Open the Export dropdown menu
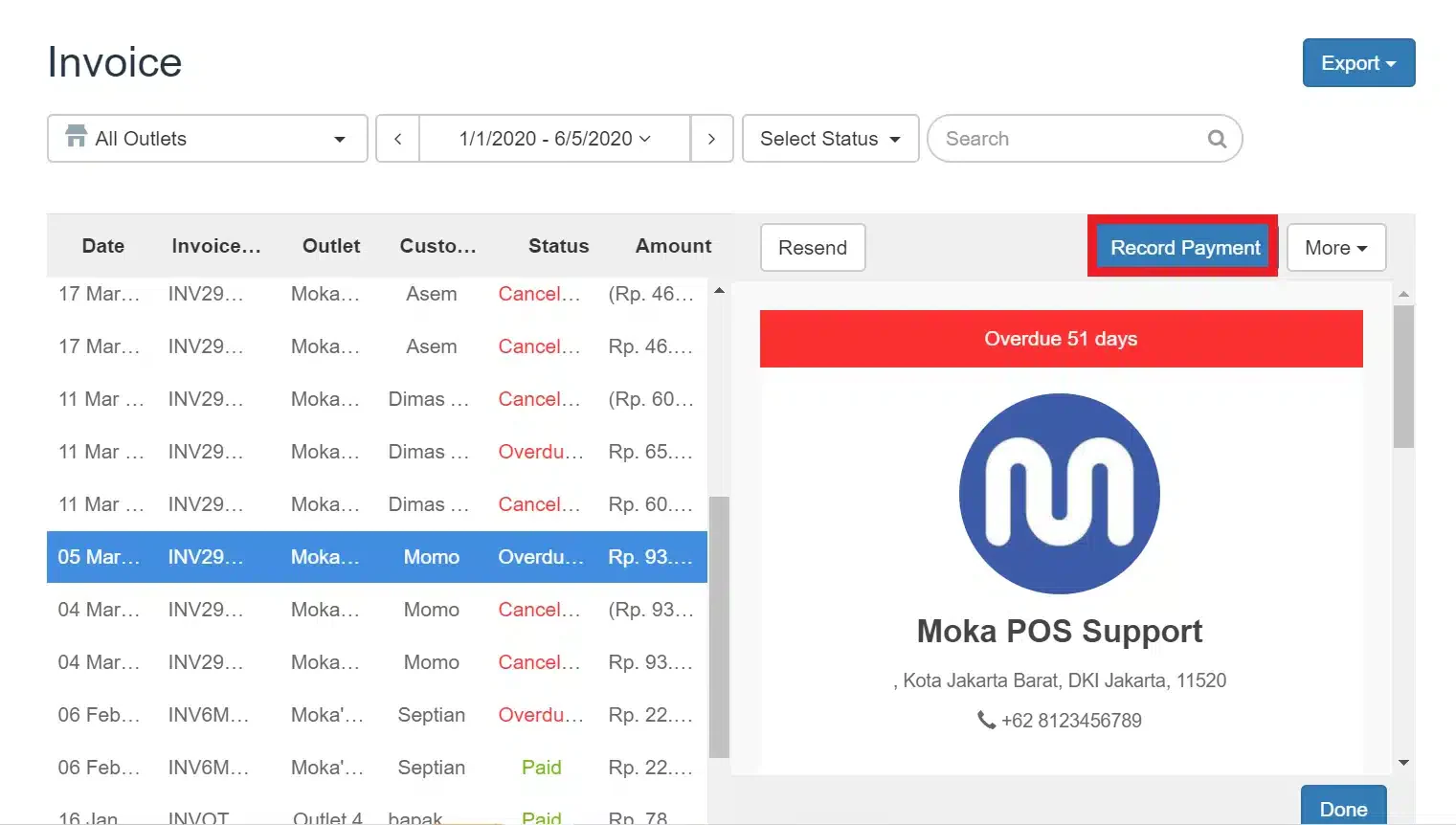 [1358, 63]
